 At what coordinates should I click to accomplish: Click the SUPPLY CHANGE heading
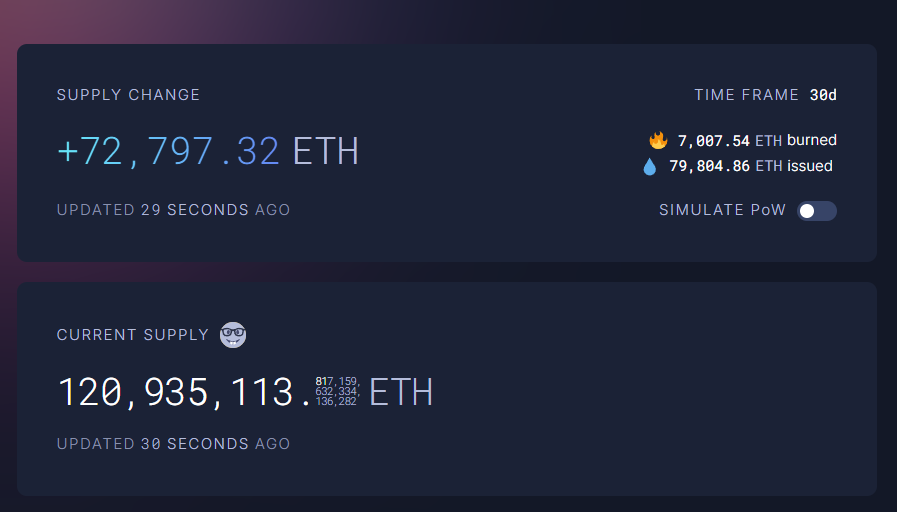click(128, 95)
